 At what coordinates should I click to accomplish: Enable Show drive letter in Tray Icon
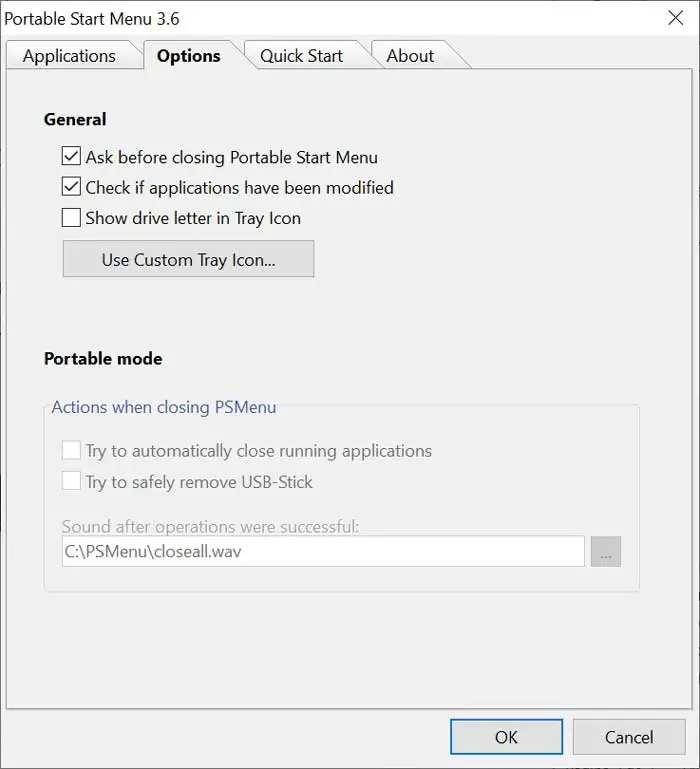(71, 218)
